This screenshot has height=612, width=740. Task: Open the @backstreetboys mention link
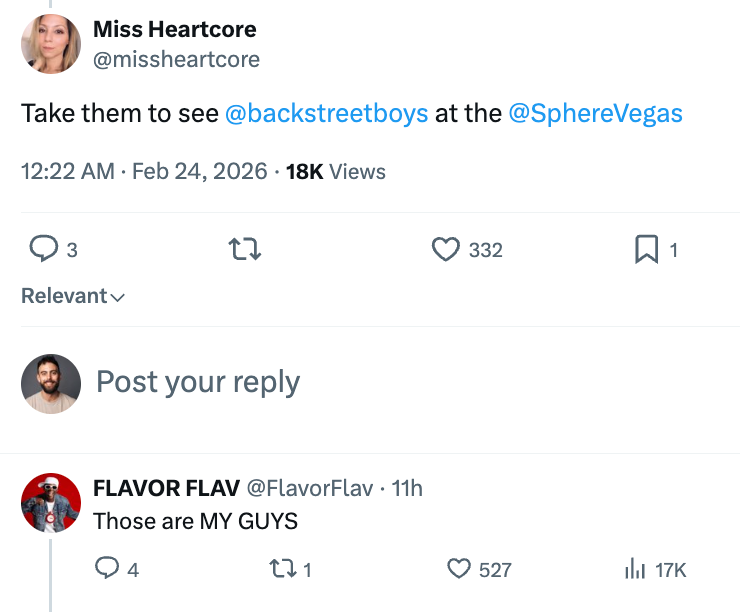click(327, 113)
